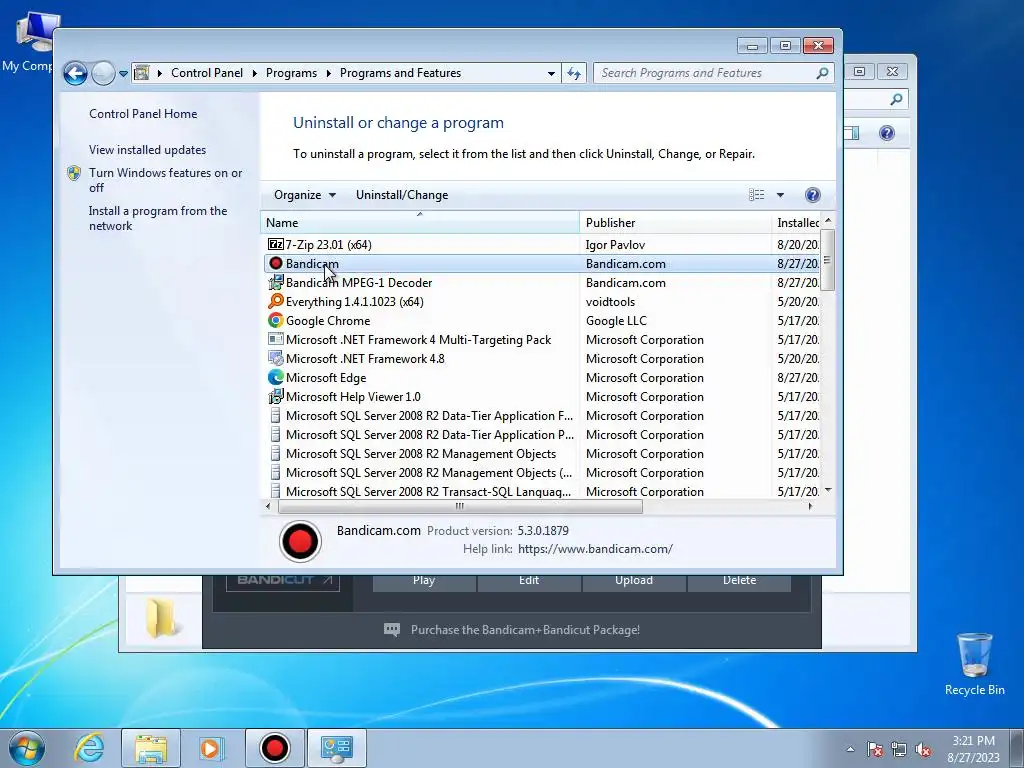This screenshot has width=1024, height=768.
Task: Click Uninstall/Change toolbar button
Action: [402, 195]
